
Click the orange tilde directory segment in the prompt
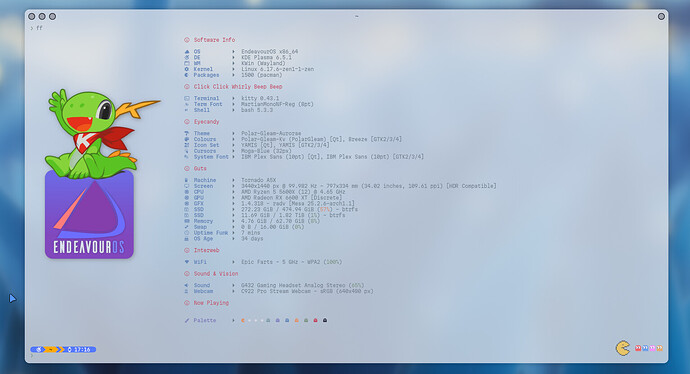coord(52,349)
